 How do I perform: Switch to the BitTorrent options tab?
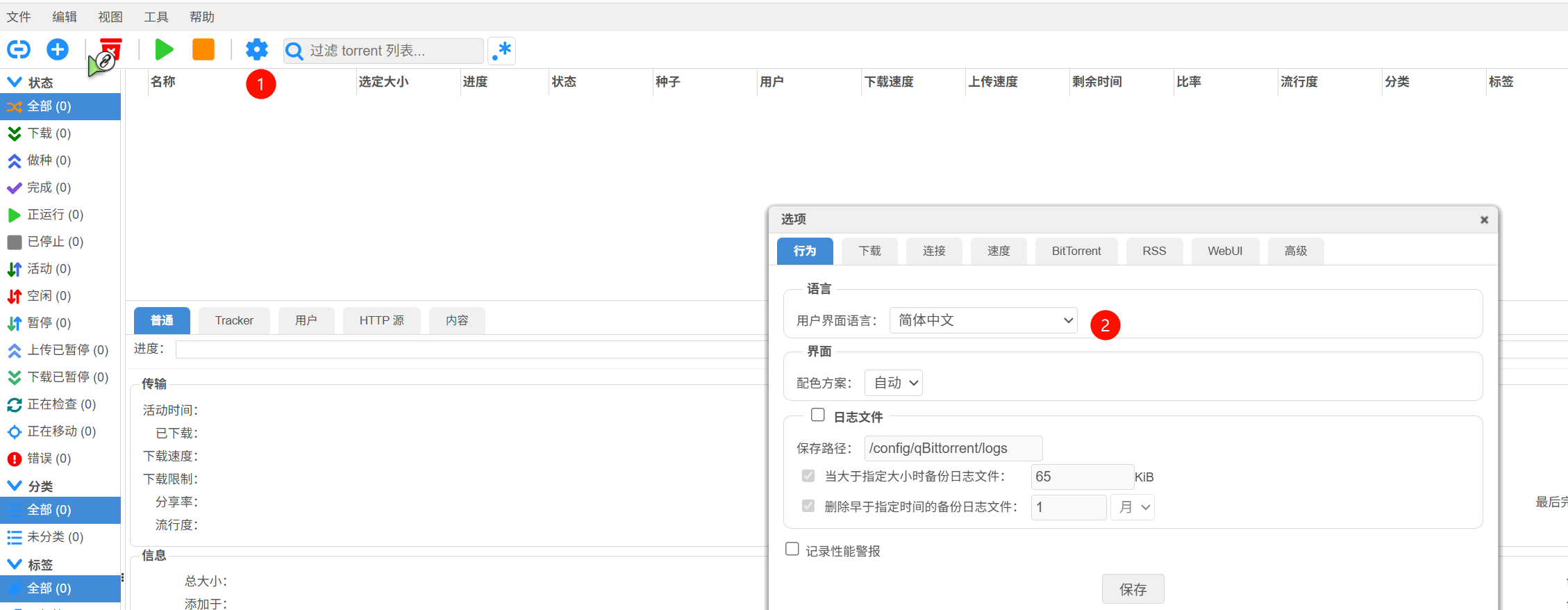click(x=1076, y=251)
